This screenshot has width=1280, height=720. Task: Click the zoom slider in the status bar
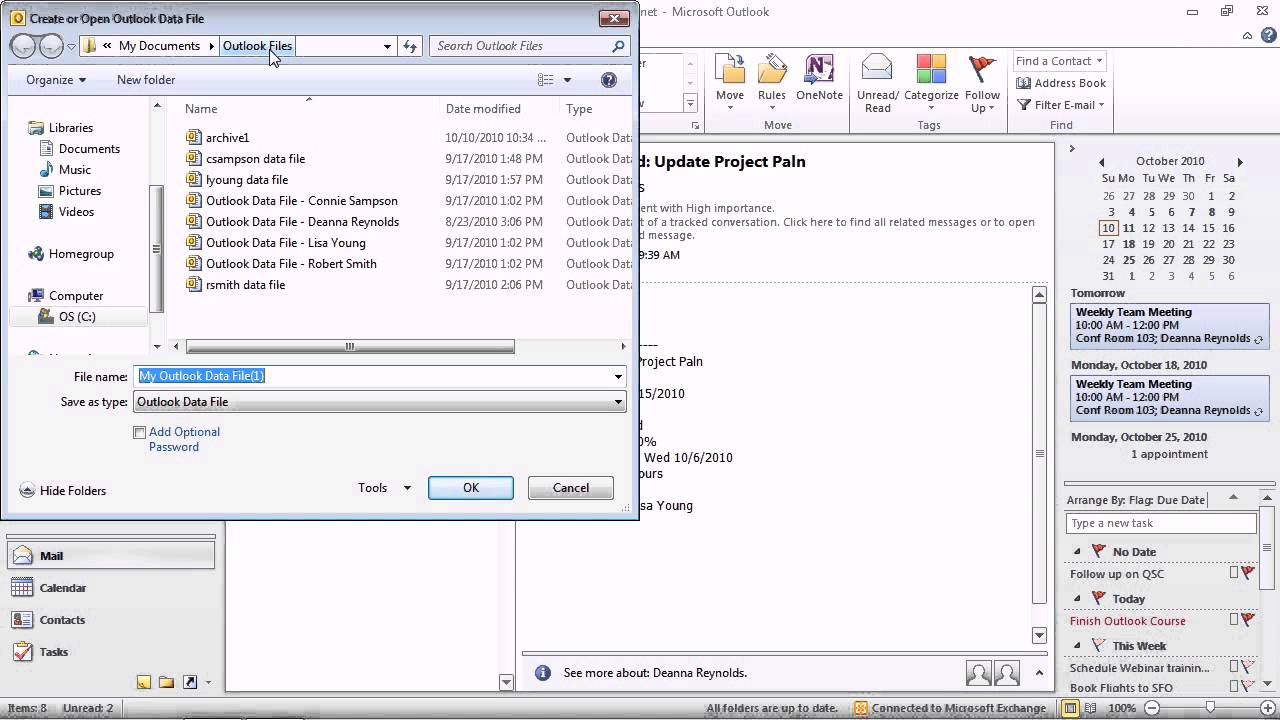(x=1209, y=708)
